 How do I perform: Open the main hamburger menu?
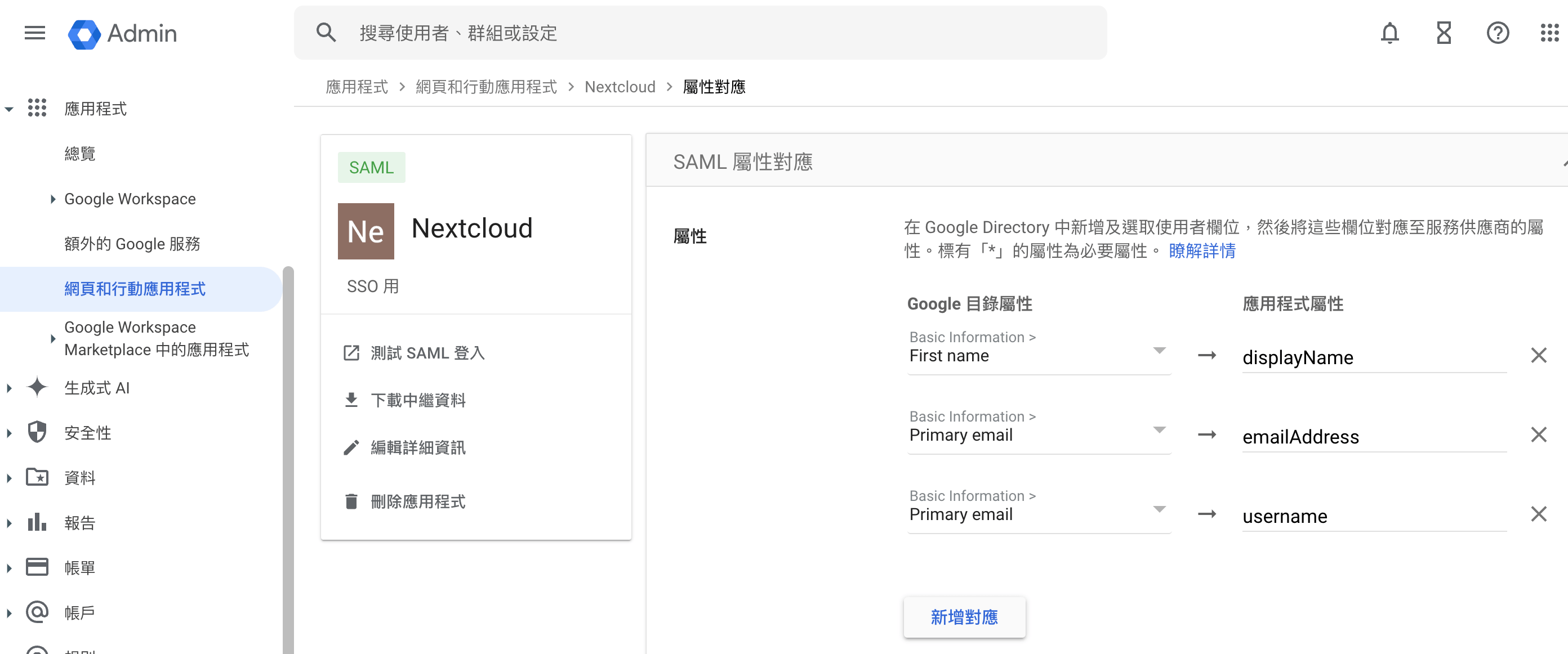click(x=35, y=33)
